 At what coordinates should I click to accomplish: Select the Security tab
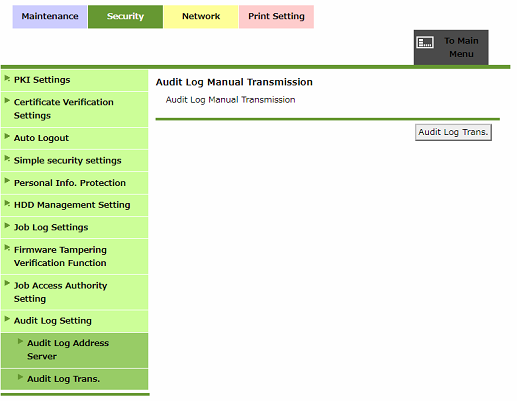pyautogui.click(x=125, y=16)
